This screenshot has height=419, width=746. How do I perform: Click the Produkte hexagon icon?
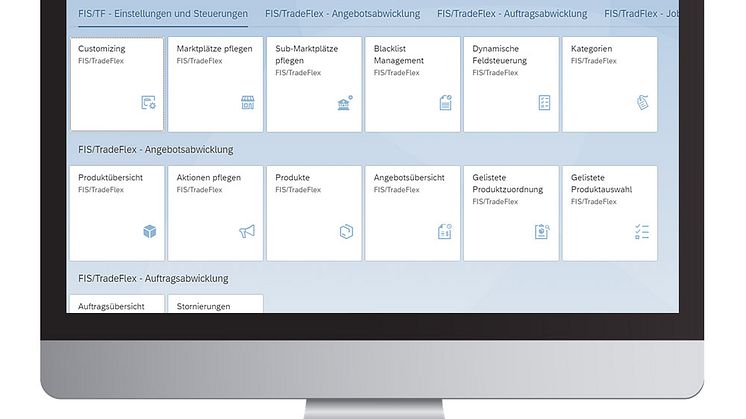(x=346, y=232)
